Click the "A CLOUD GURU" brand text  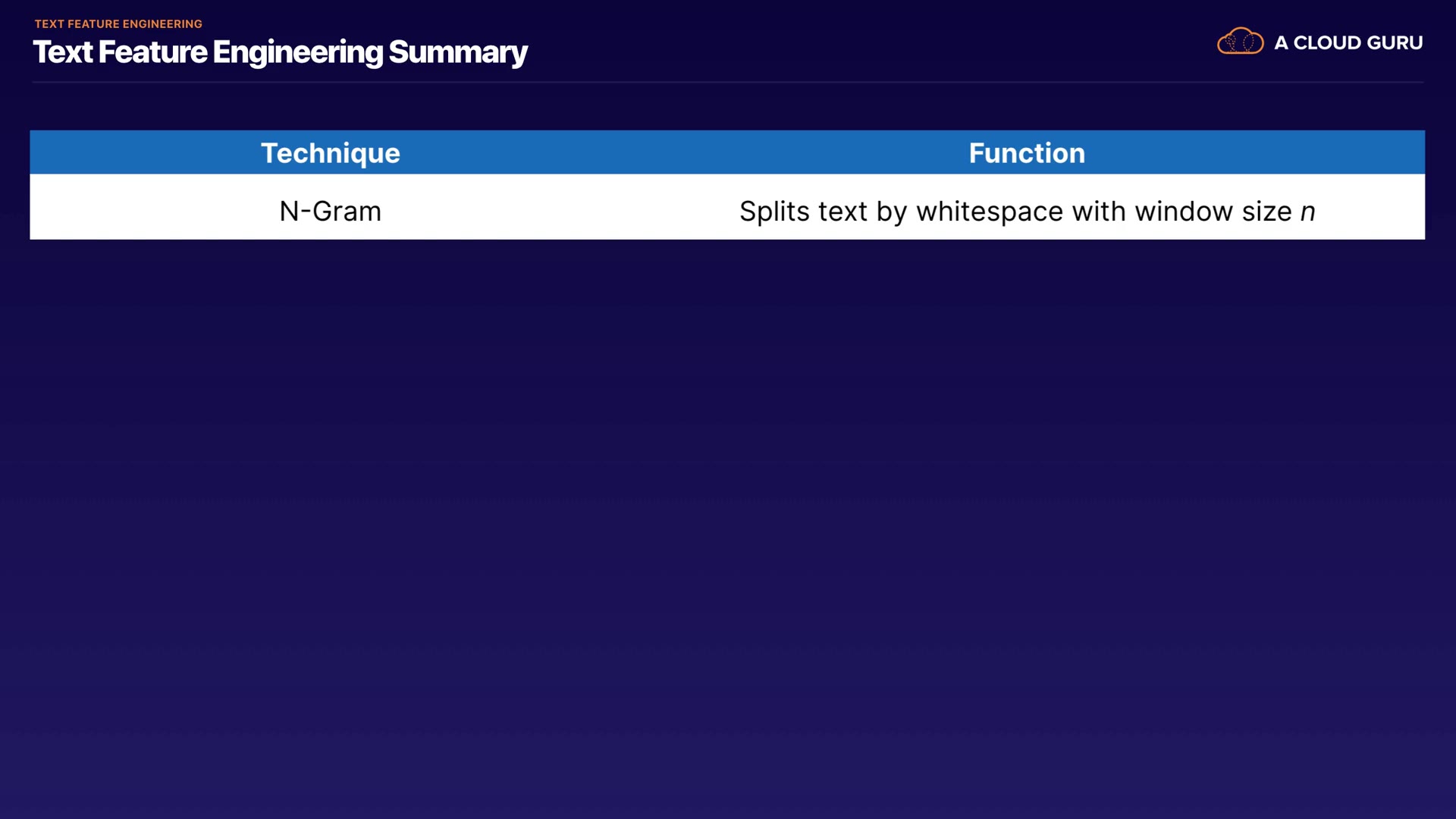point(1348,43)
